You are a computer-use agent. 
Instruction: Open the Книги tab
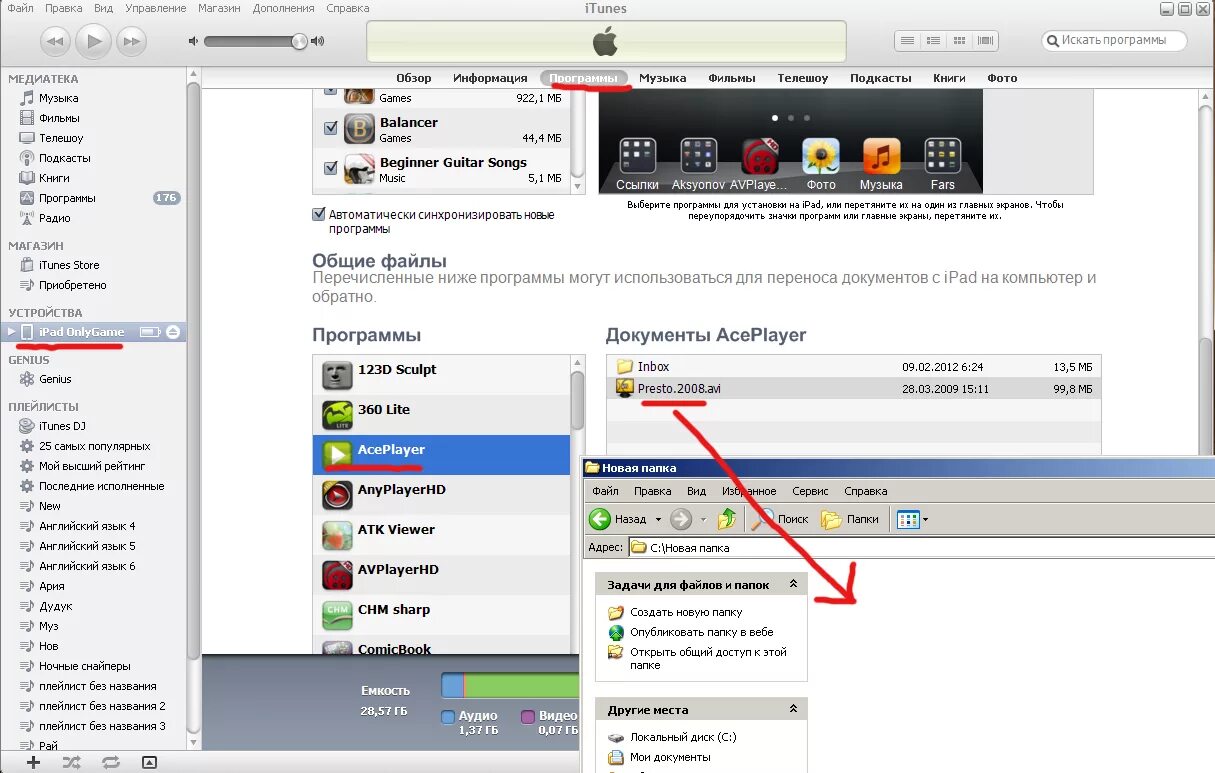[949, 78]
